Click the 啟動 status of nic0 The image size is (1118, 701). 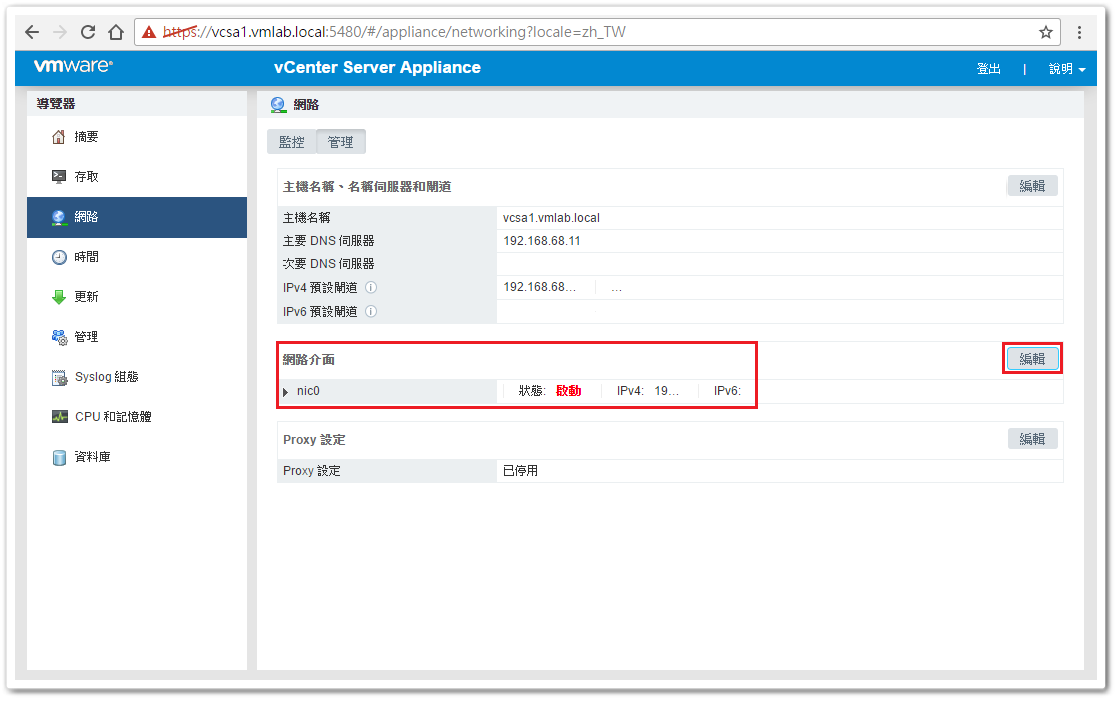coord(568,391)
